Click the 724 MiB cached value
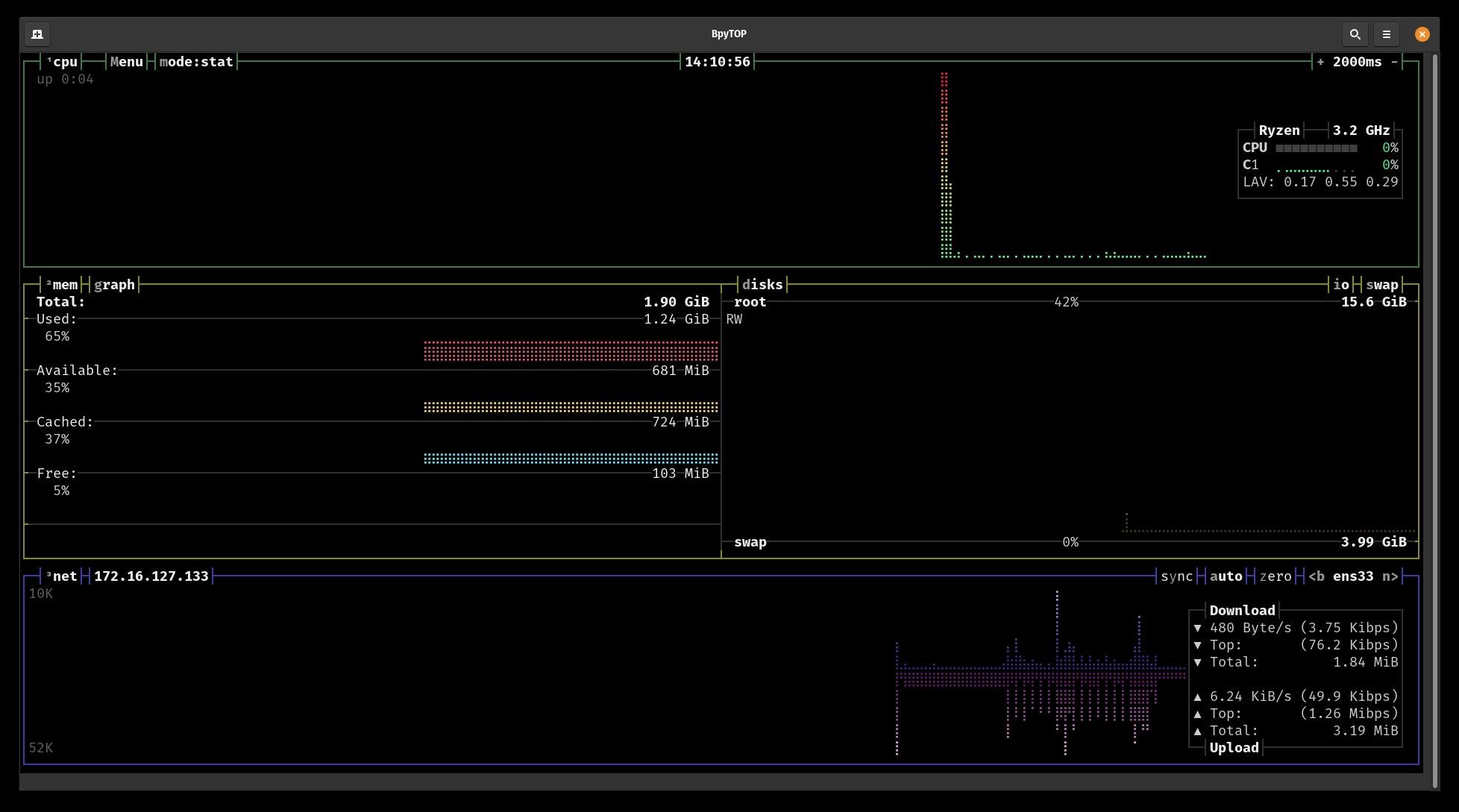This screenshot has width=1459, height=812. pos(680,422)
